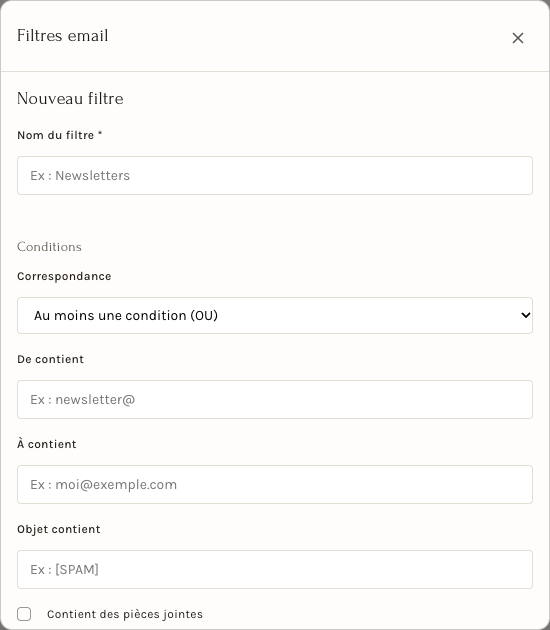The image size is (550, 630).
Task: Focus the De contient field
Action: (275, 399)
